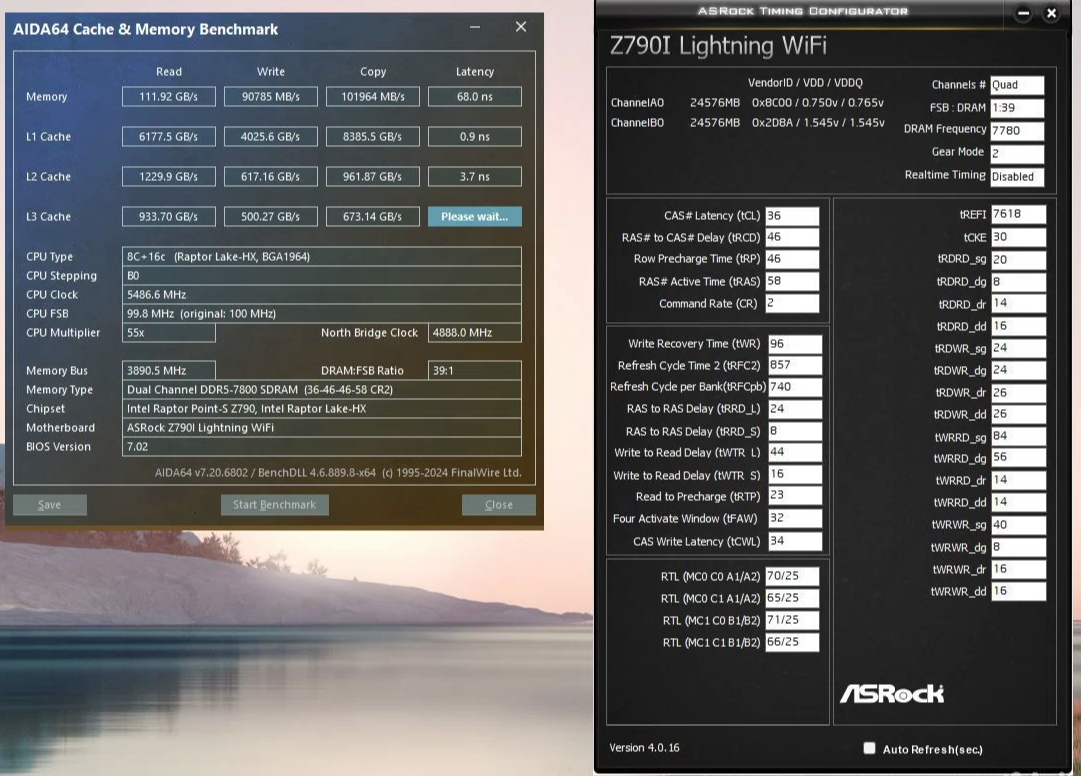Click the L1 Cache Read value 6177.5 GB/s
This screenshot has height=776, width=1081.
(x=169, y=136)
